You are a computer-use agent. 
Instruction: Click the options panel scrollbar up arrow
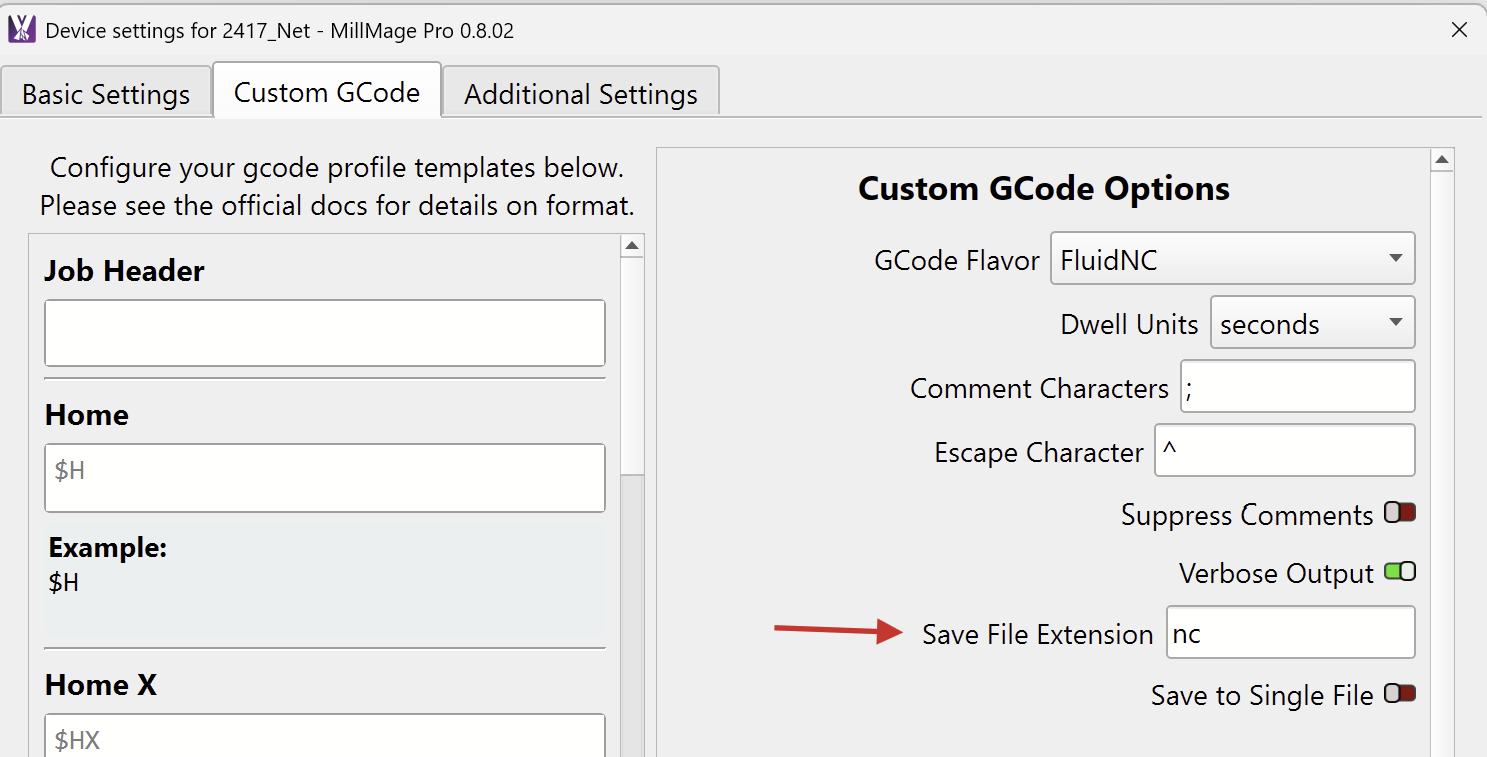1442,160
